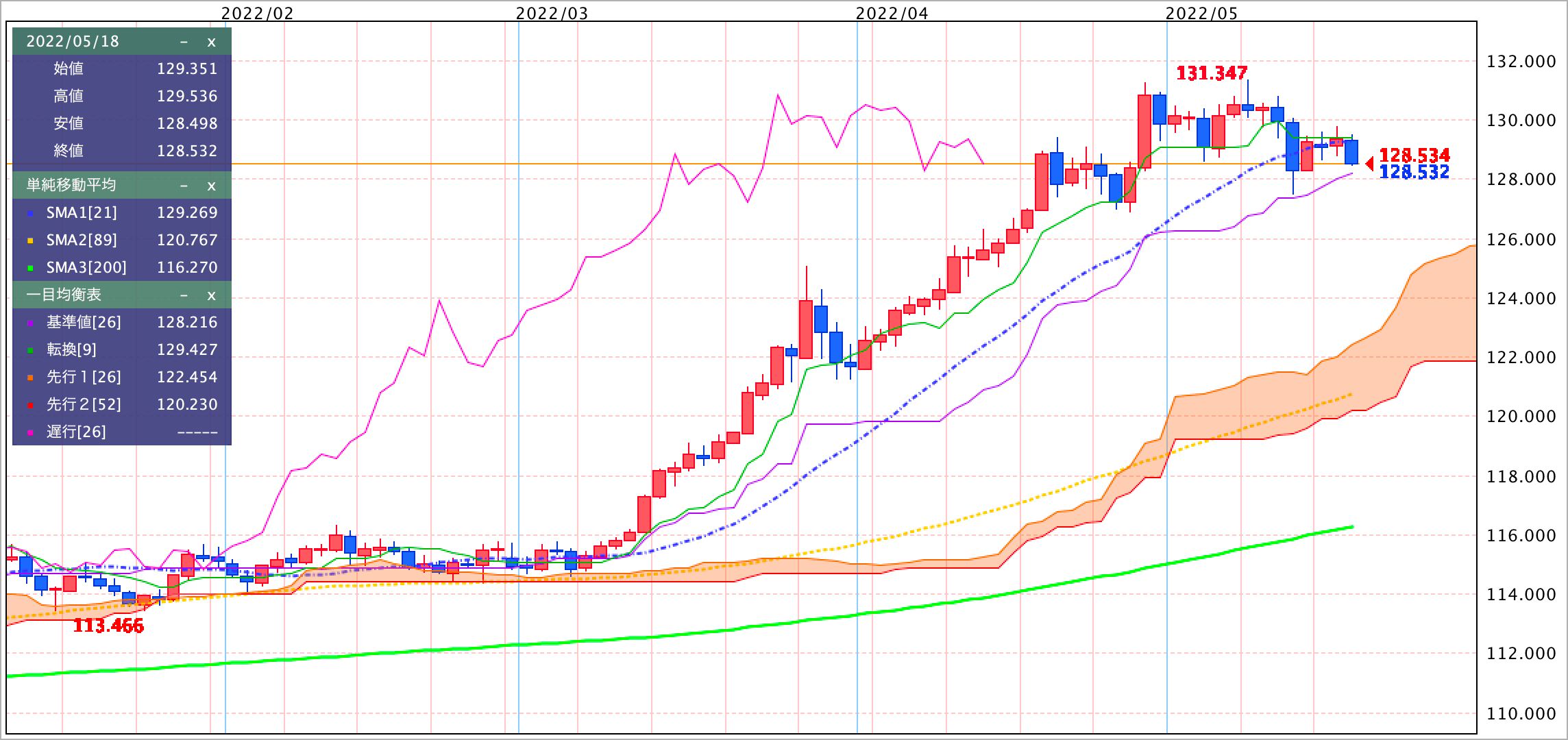Click the 132.000 price axis label

point(1521,62)
